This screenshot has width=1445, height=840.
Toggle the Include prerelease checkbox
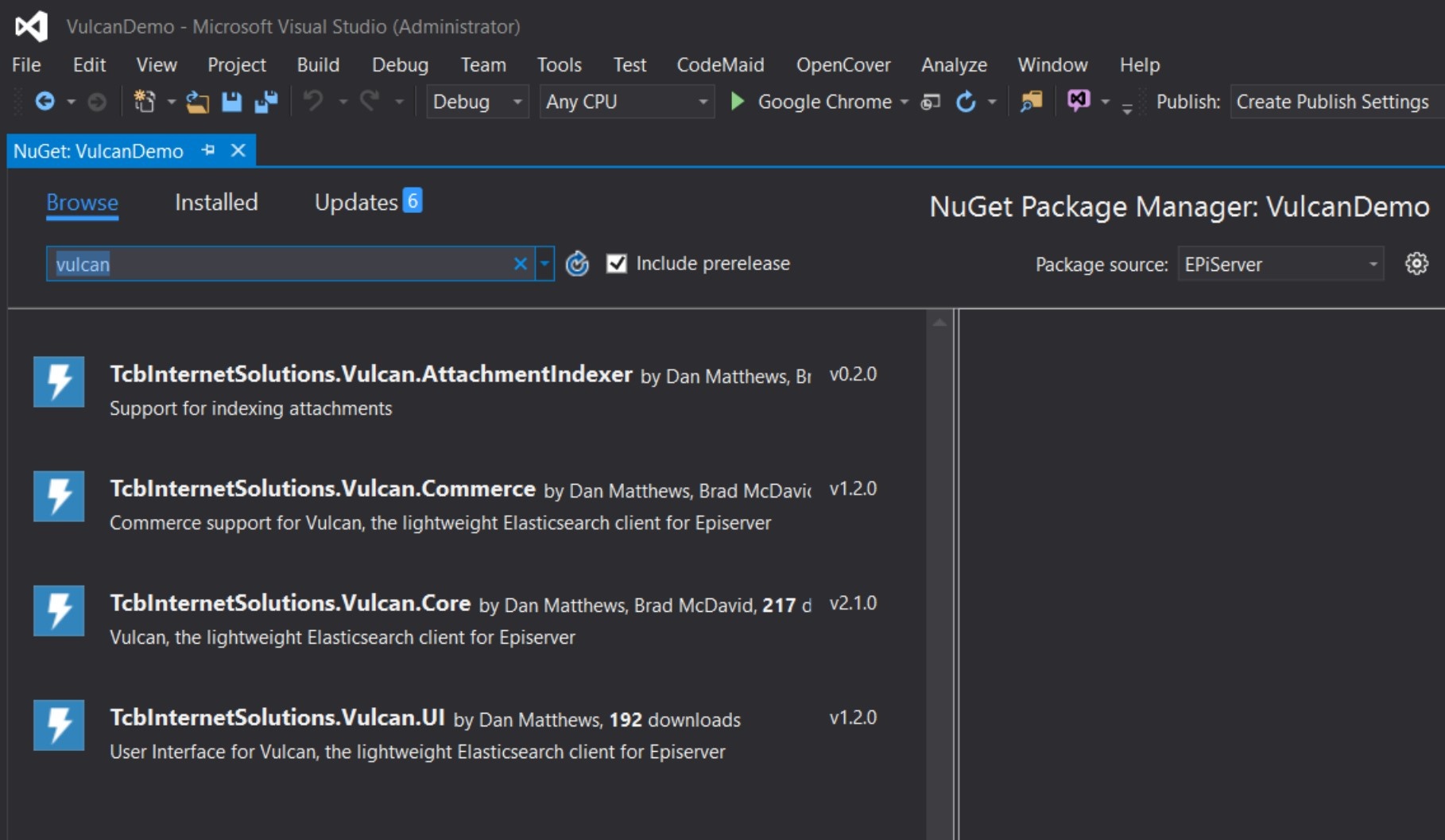tap(616, 264)
